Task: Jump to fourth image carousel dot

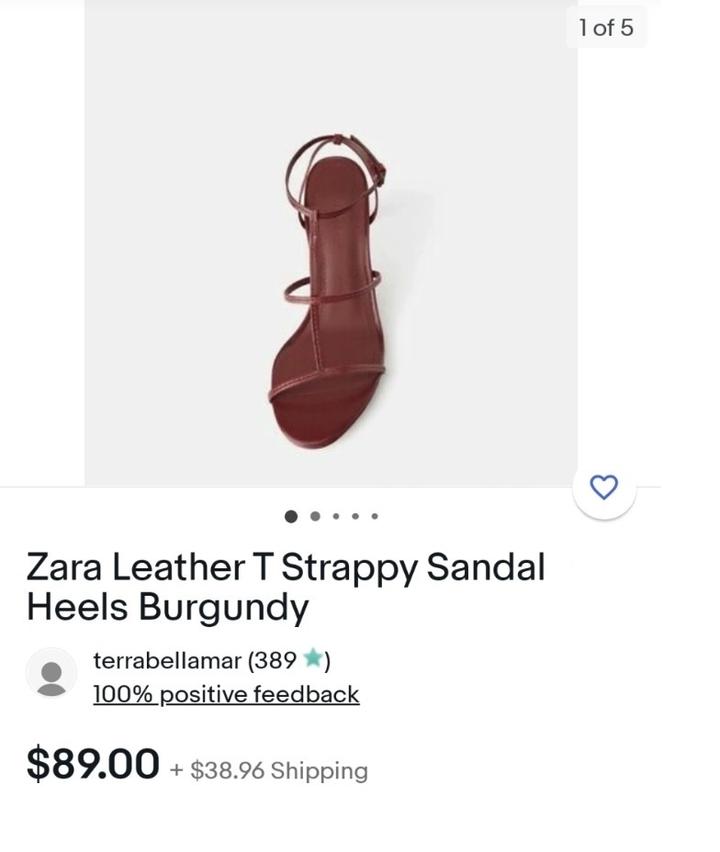Action: pyautogui.click(x=355, y=516)
